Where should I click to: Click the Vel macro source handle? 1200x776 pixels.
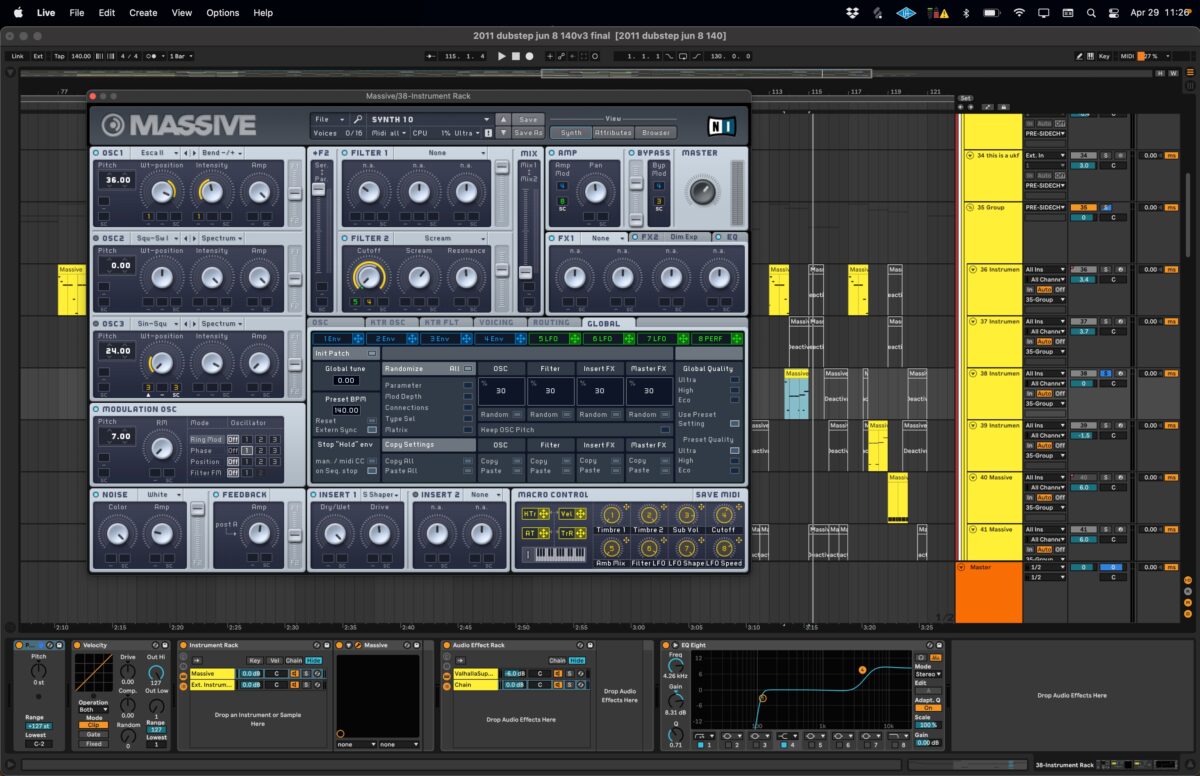tap(581, 514)
